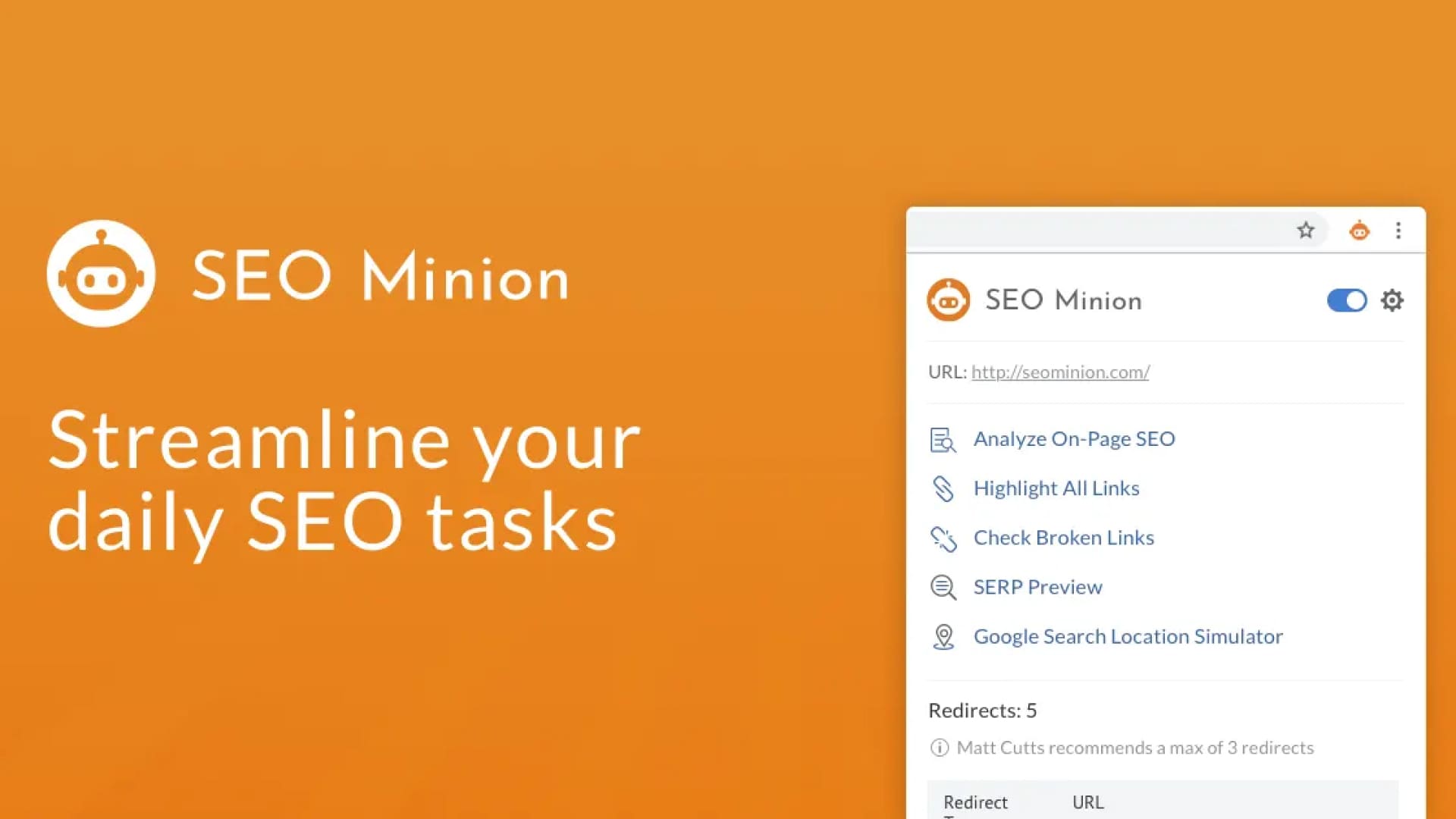Screen dimensions: 1456x819
Task: Click the settings gear icon
Action: (x=1393, y=301)
